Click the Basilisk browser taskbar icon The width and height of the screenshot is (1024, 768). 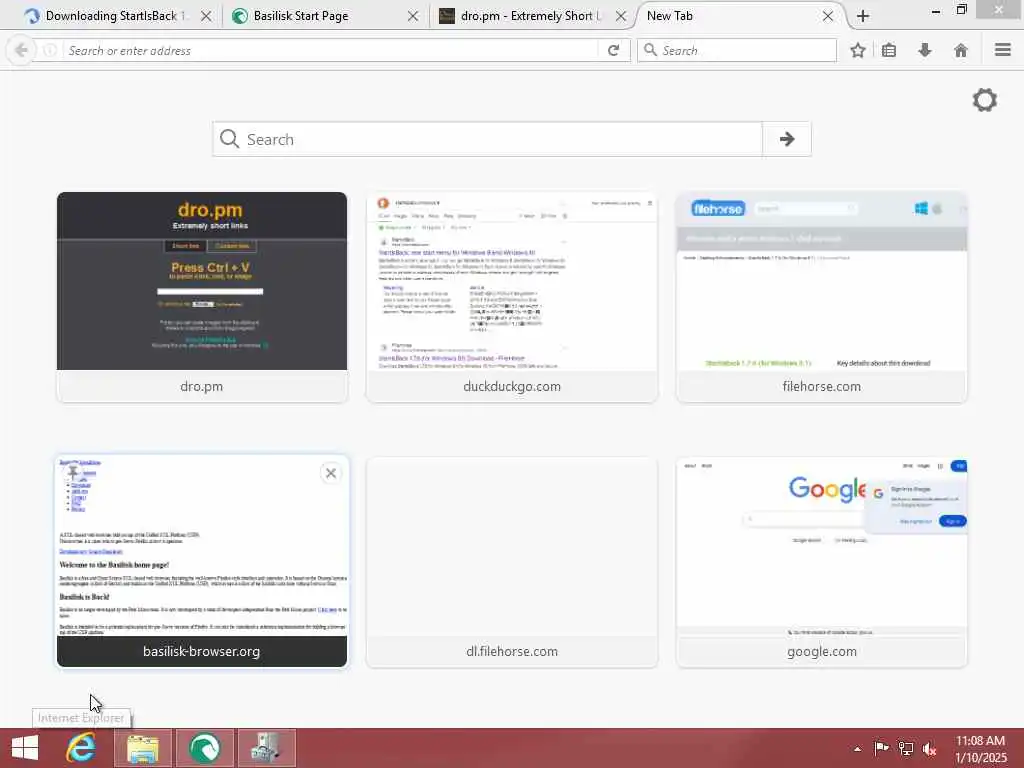click(204, 748)
